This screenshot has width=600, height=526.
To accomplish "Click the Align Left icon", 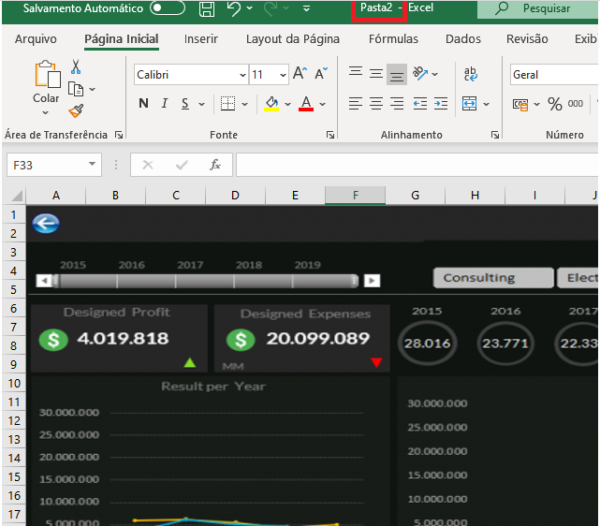I will [355, 104].
